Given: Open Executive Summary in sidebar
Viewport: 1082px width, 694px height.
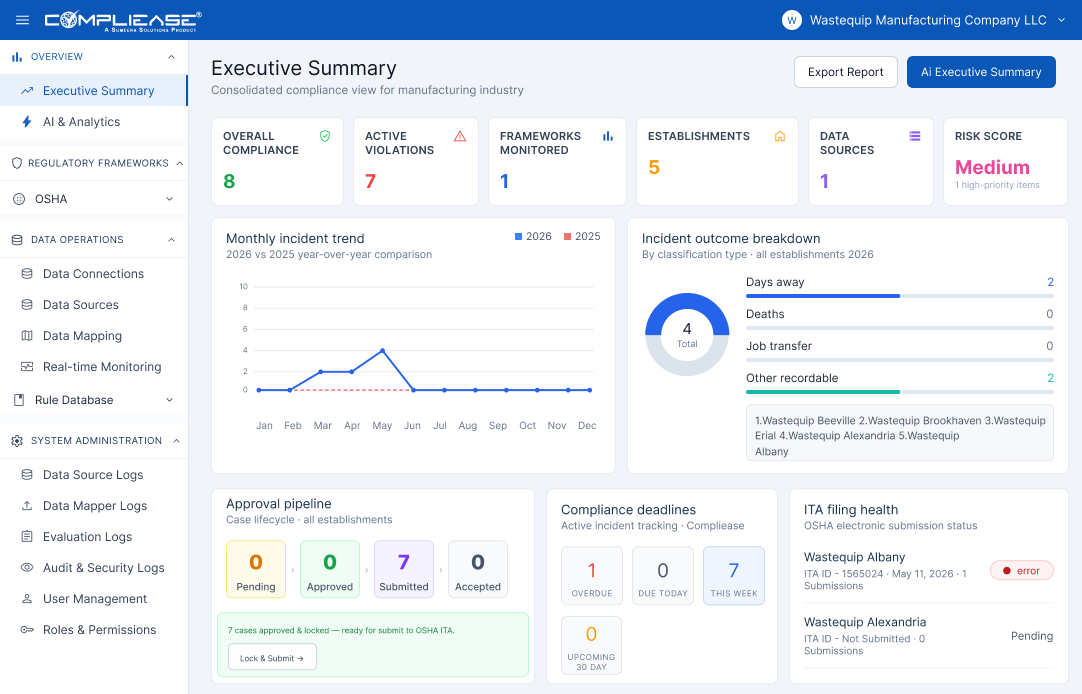Looking at the screenshot, I should click(x=93, y=90).
